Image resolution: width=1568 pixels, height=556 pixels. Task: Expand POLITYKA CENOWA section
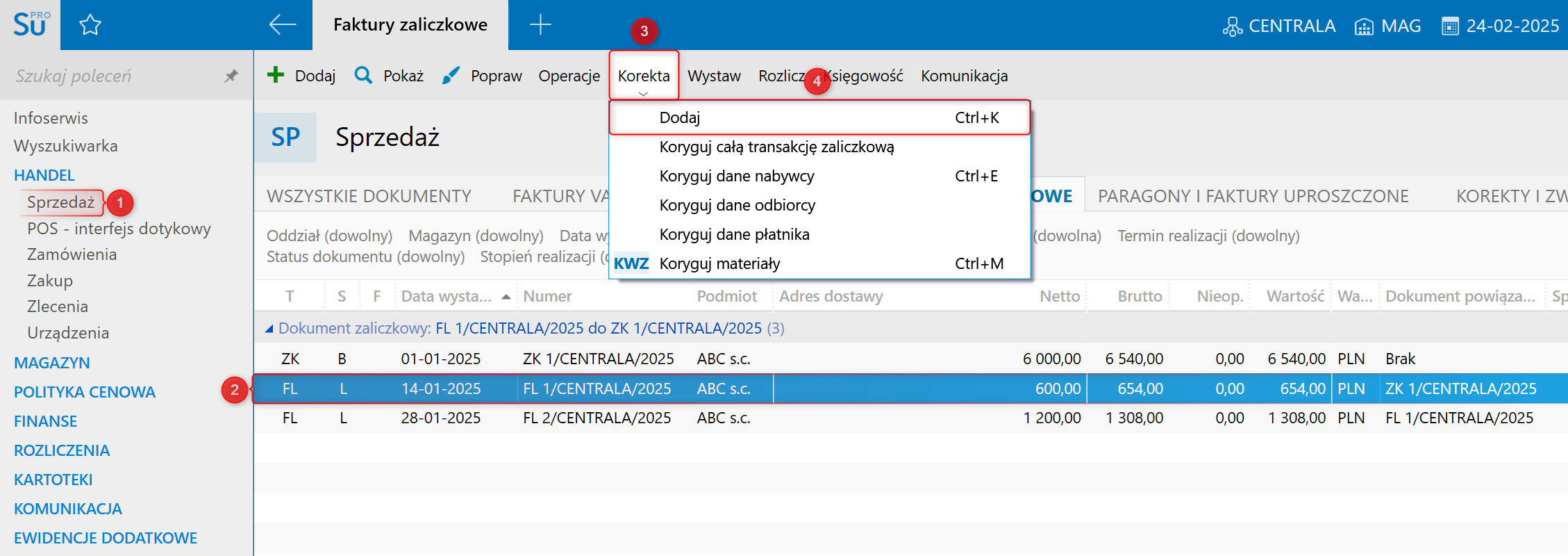tap(85, 392)
